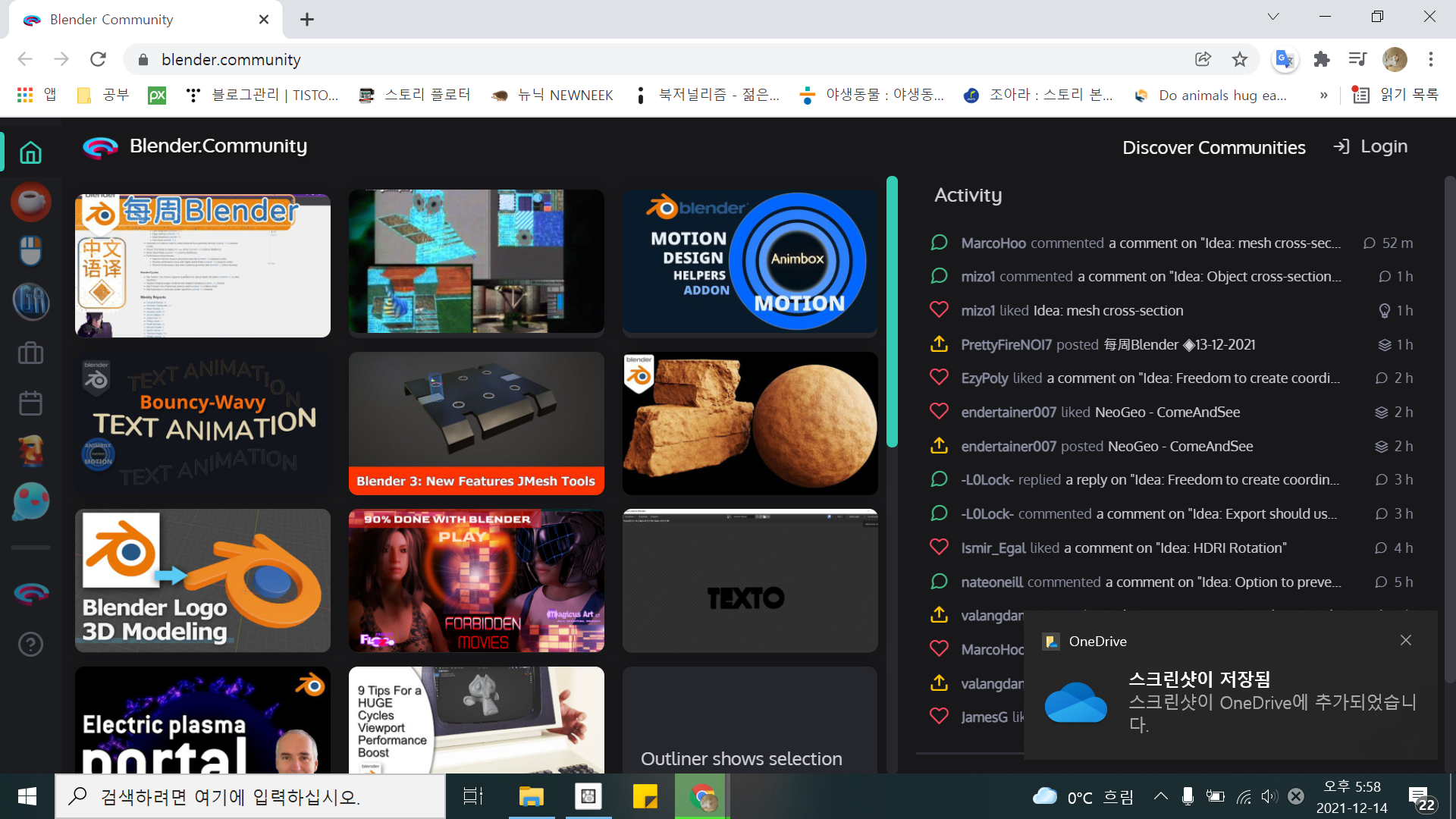1456x819 pixels.
Task: Open Ismir_Egal liked HDRI Rotation activity
Action: point(1172,548)
